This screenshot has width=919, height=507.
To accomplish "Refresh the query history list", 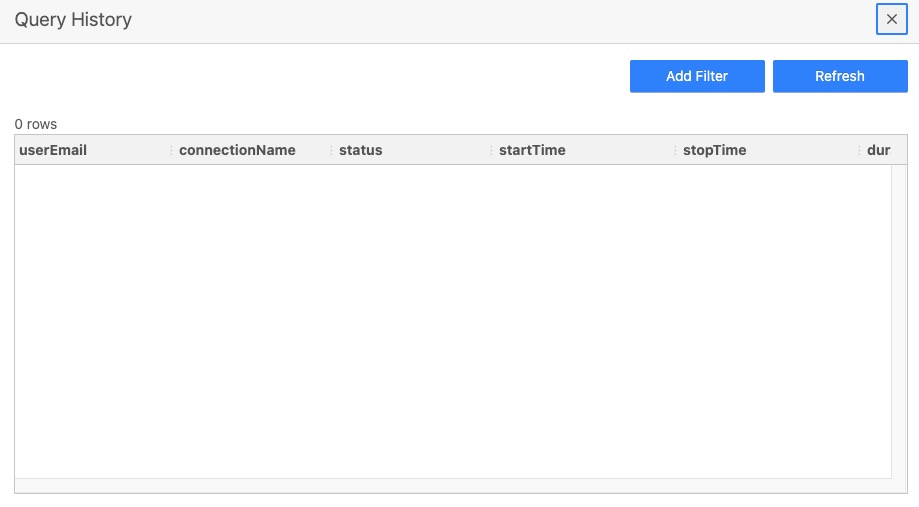I will 839,76.
